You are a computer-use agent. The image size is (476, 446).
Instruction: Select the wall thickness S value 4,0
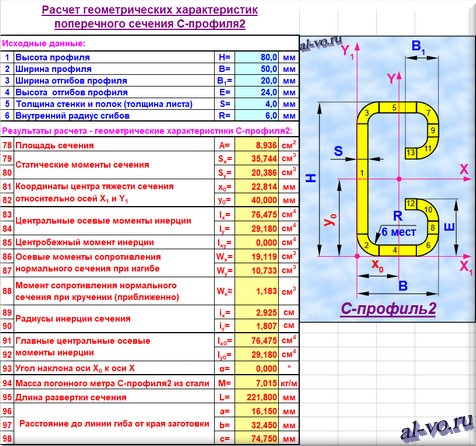[x=256, y=104]
